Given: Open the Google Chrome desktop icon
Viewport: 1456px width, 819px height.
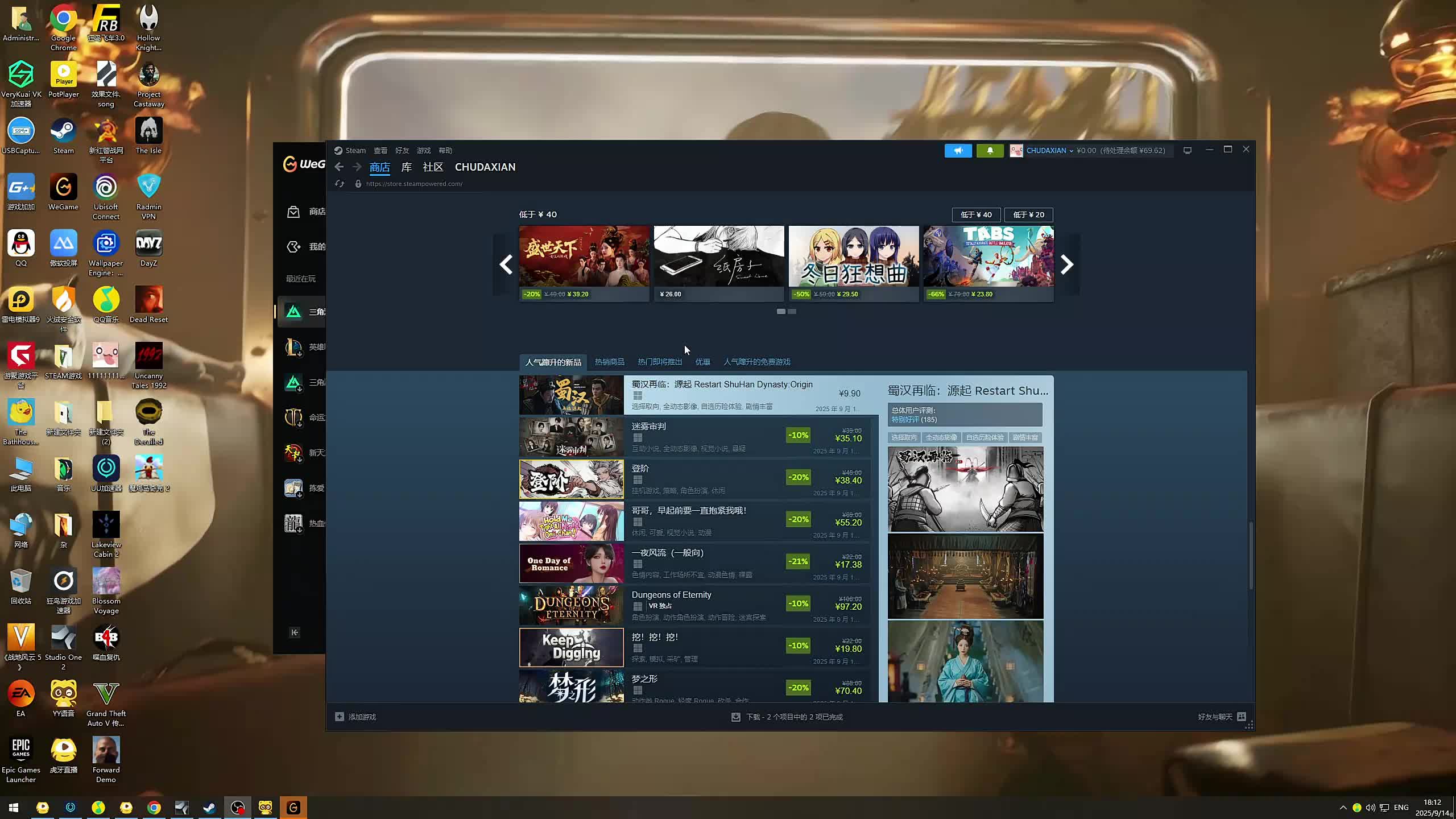Looking at the screenshot, I should (x=63, y=27).
